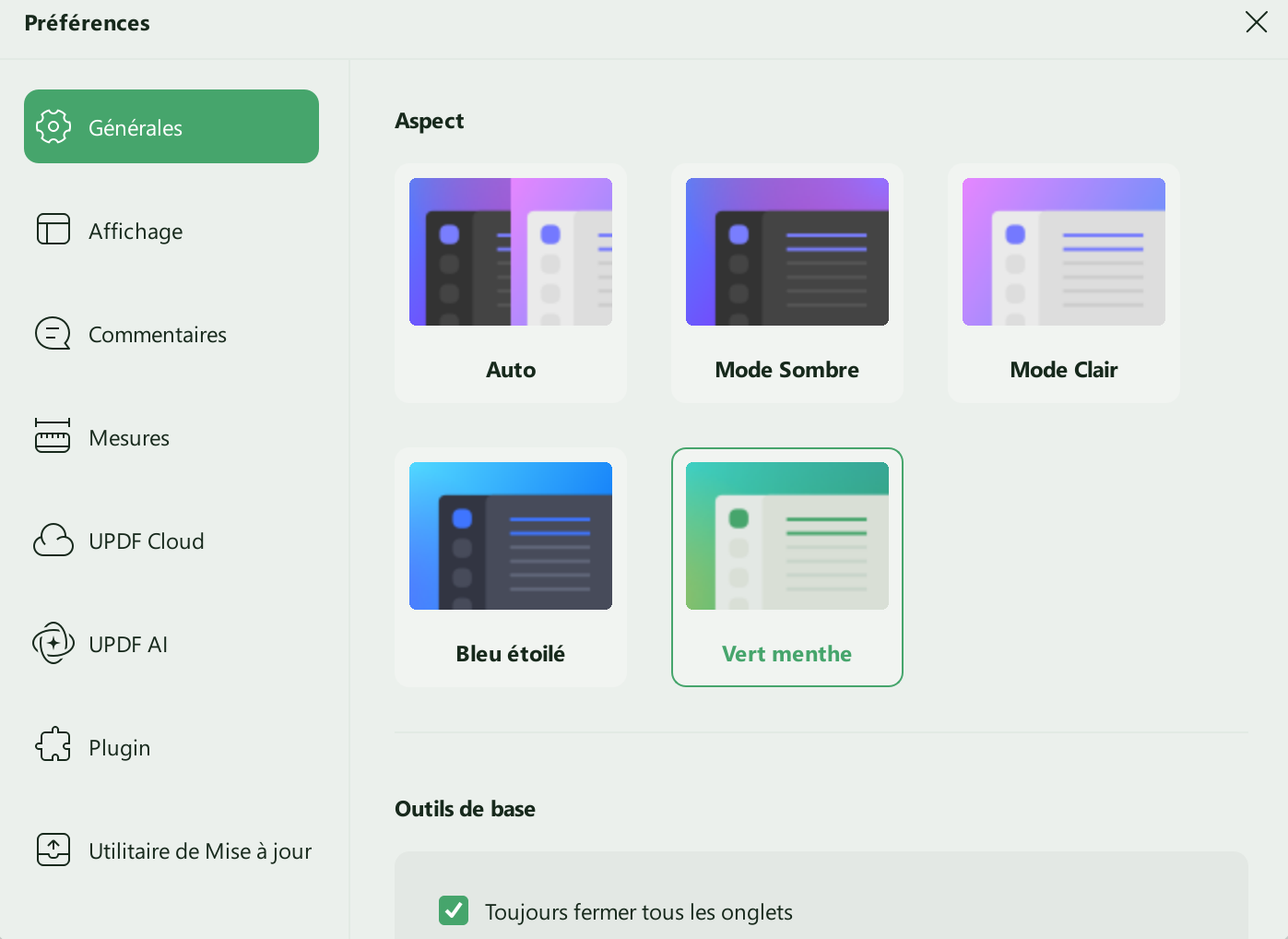Select the Bleu étoilé theme preview

click(x=511, y=536)
